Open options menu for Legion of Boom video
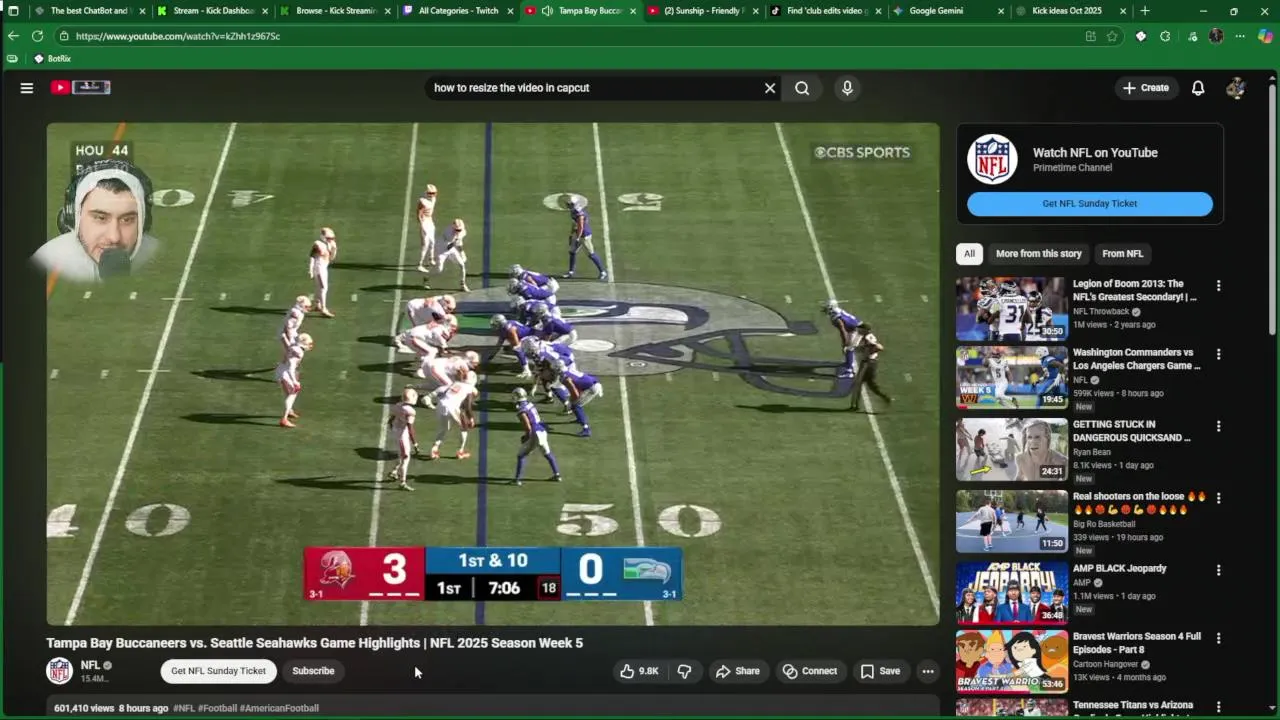 (1218, 286)
